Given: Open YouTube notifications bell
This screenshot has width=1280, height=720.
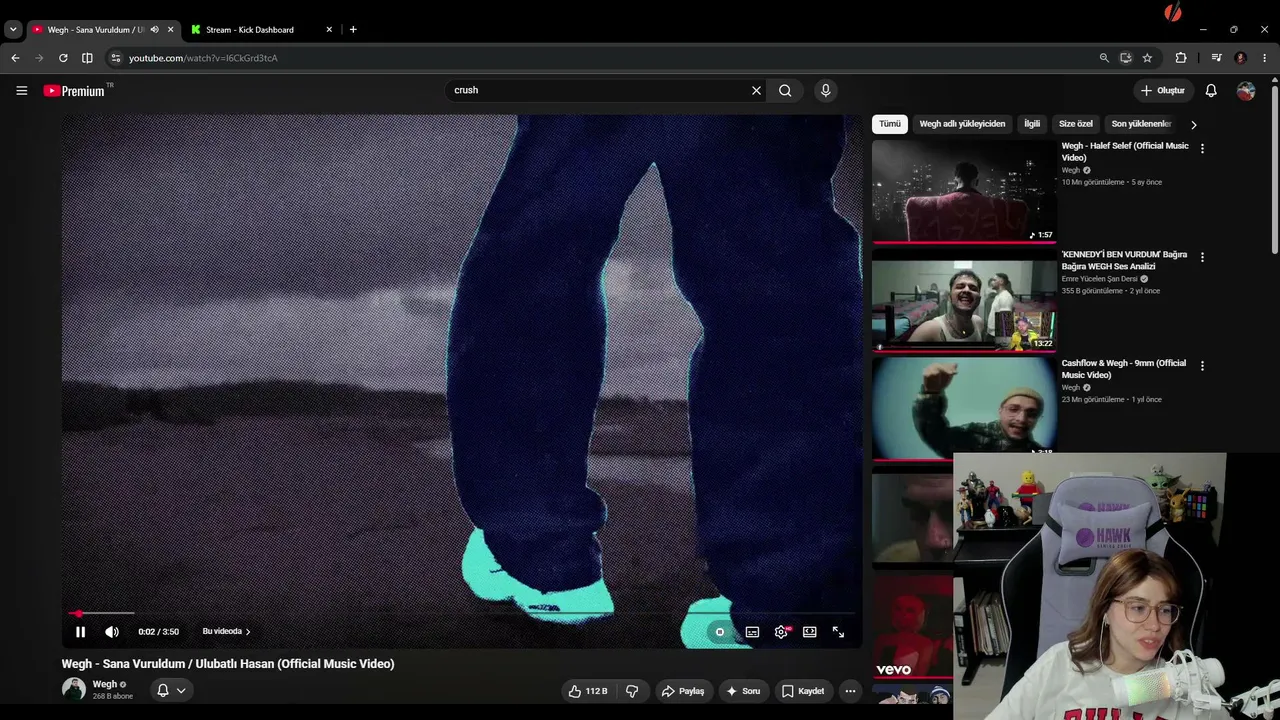Looking at the screenshot, I should click(1211, 90).
